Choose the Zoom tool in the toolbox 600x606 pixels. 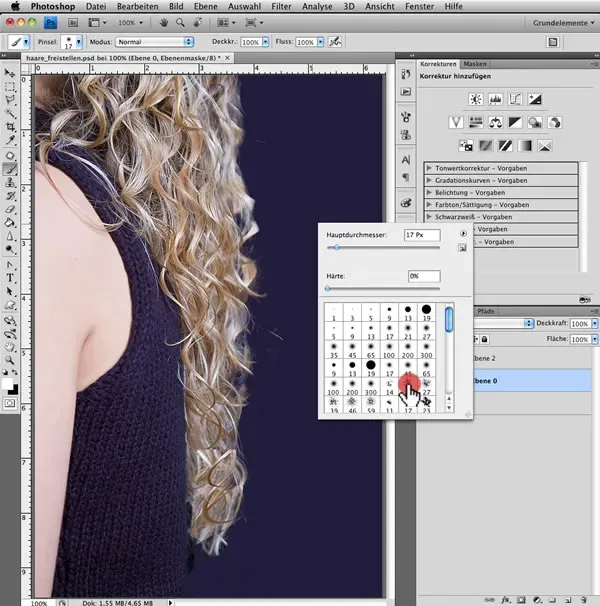point(10,359)
